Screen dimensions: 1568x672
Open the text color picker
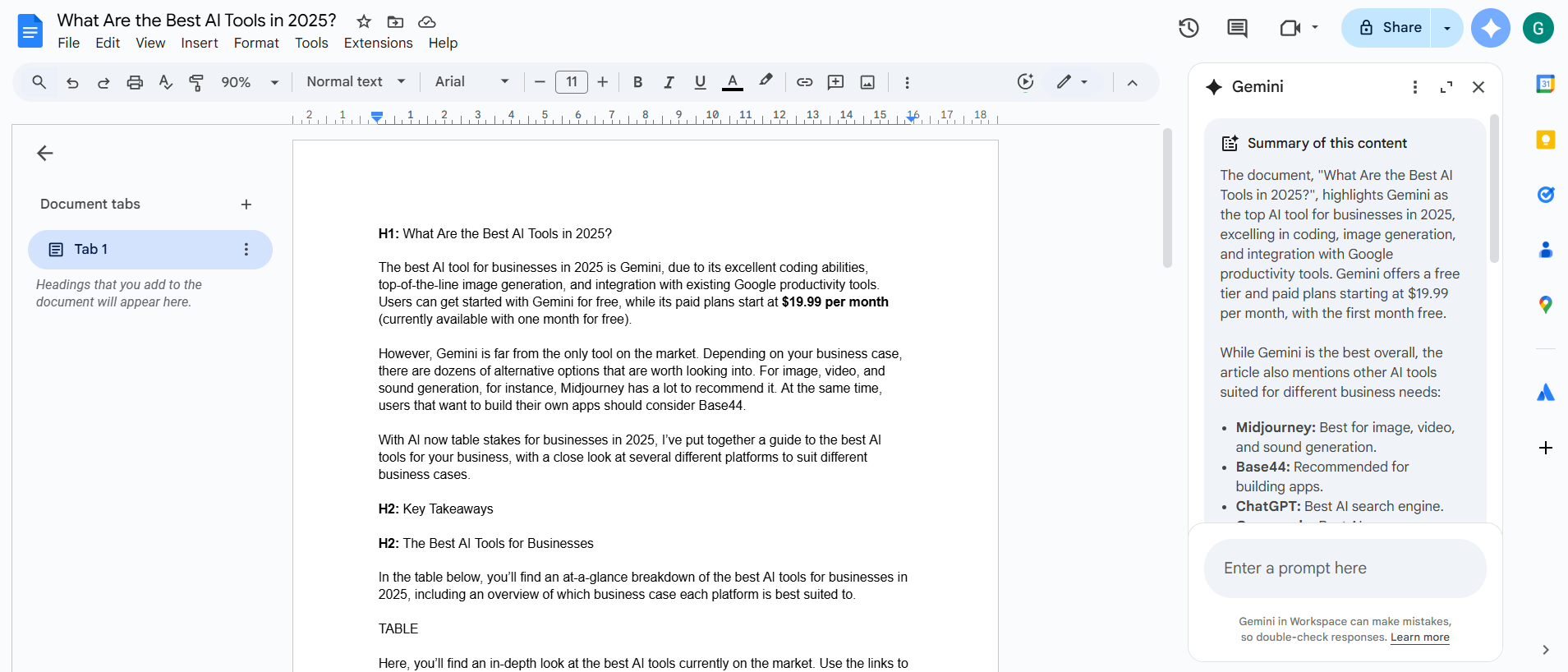point(732,82)
